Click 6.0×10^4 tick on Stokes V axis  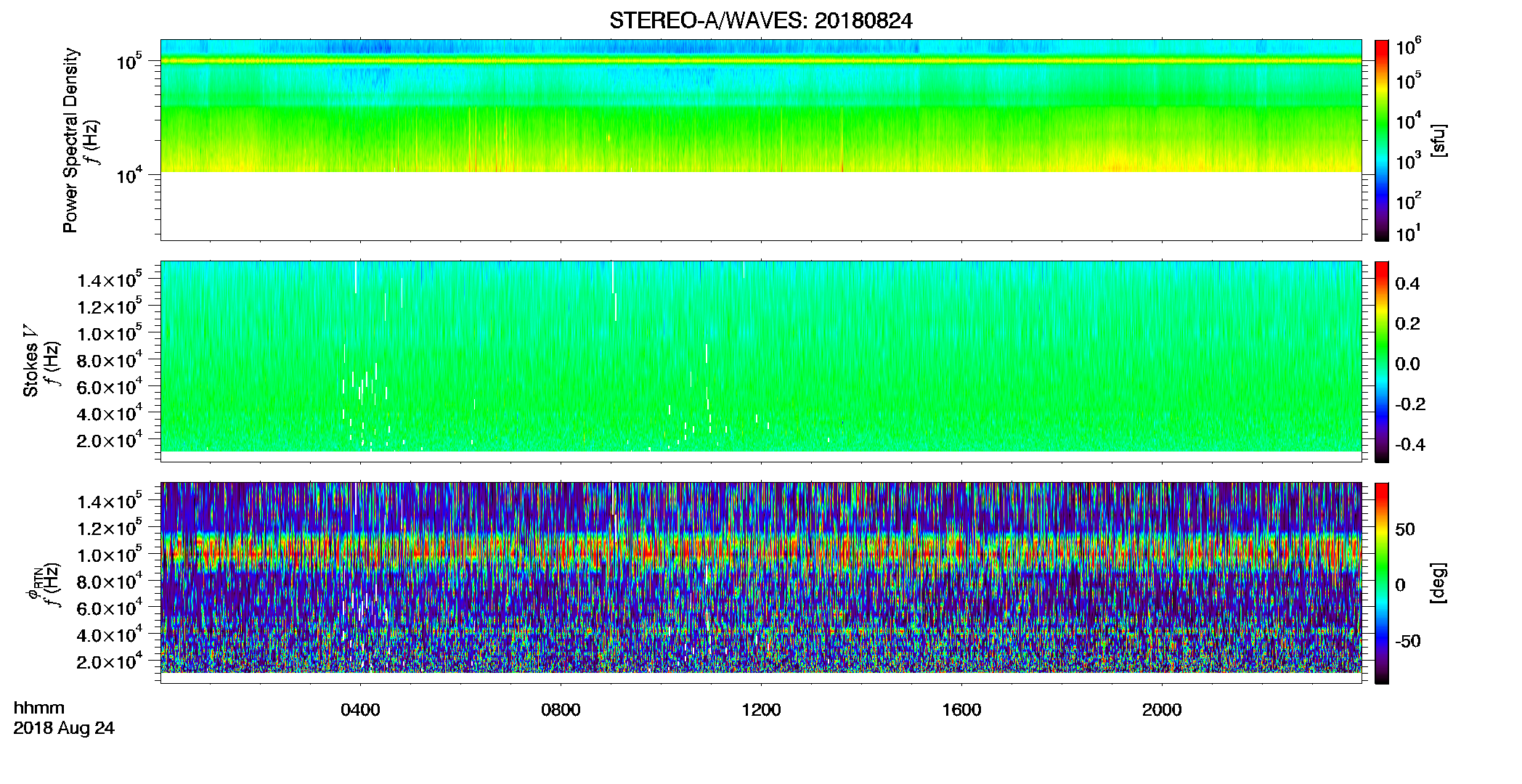click(x=110, y=385)
